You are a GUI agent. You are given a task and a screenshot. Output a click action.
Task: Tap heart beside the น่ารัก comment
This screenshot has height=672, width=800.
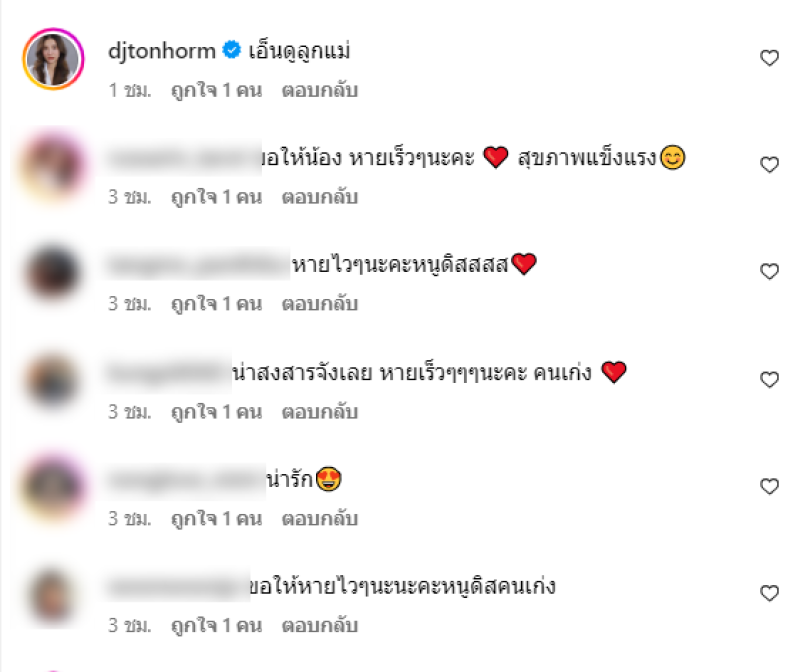coord(769,486)
